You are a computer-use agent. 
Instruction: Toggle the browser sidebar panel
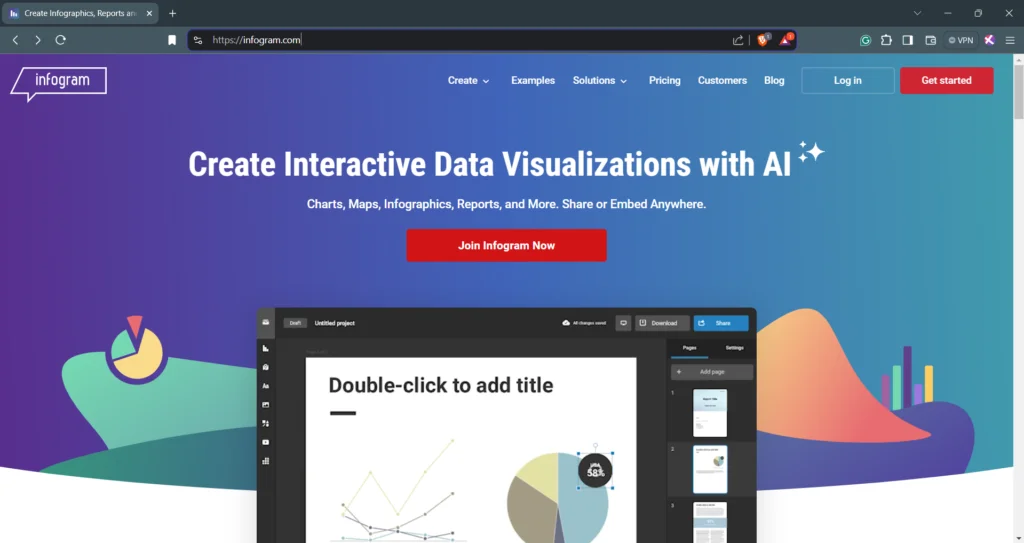[x=908, y=40]
